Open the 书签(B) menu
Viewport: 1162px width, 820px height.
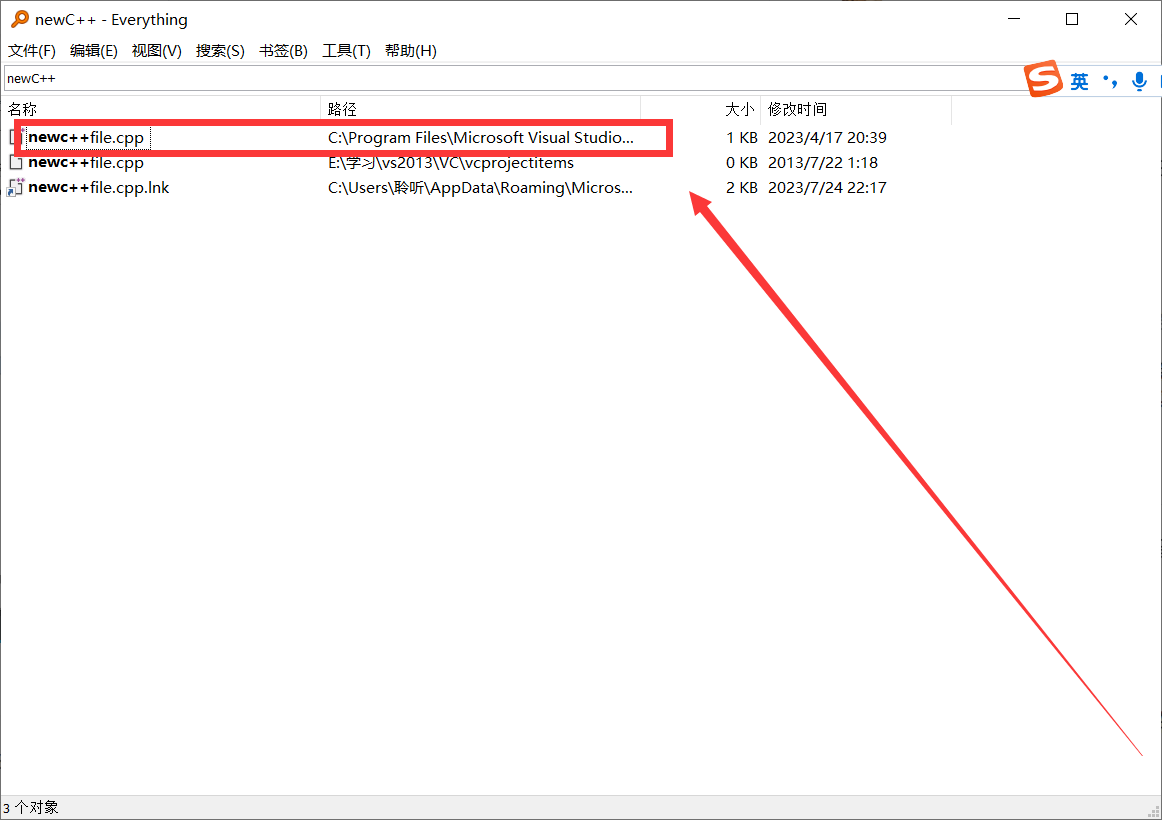pos(283,50)
